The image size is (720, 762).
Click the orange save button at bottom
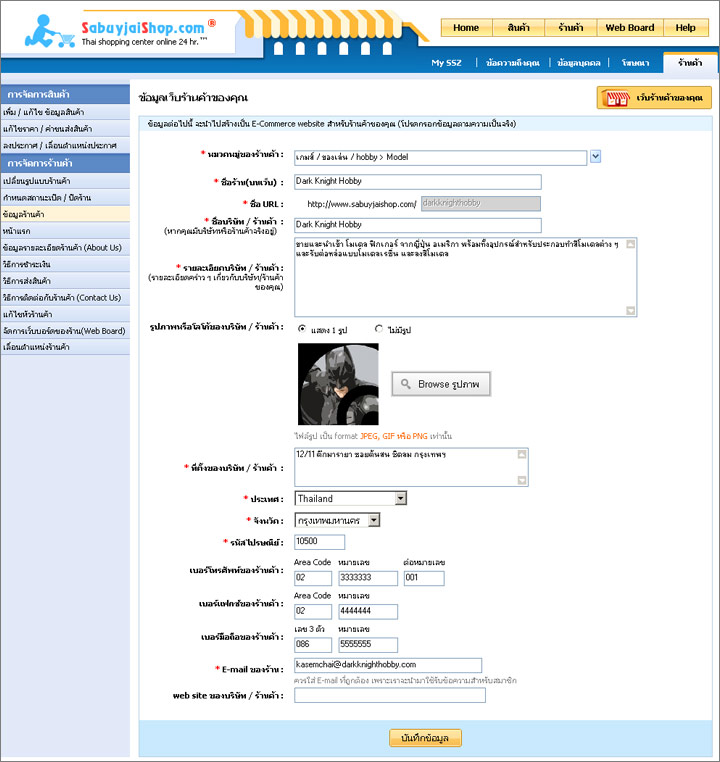(426, 738)
